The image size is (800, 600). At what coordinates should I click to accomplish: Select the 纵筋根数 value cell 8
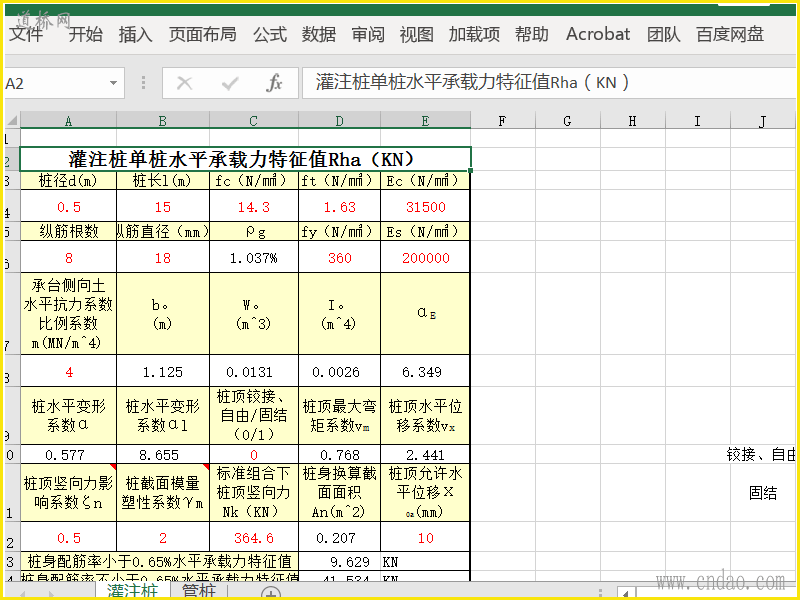click(x=68, y=257)
